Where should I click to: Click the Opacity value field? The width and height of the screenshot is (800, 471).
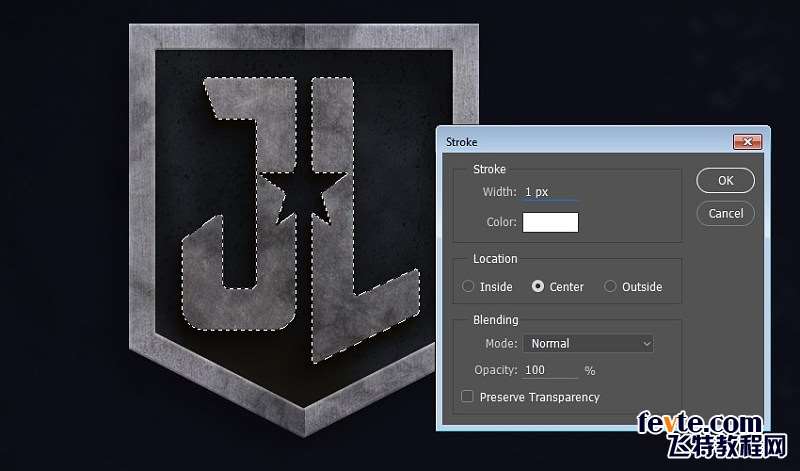(x=550, y=370)
